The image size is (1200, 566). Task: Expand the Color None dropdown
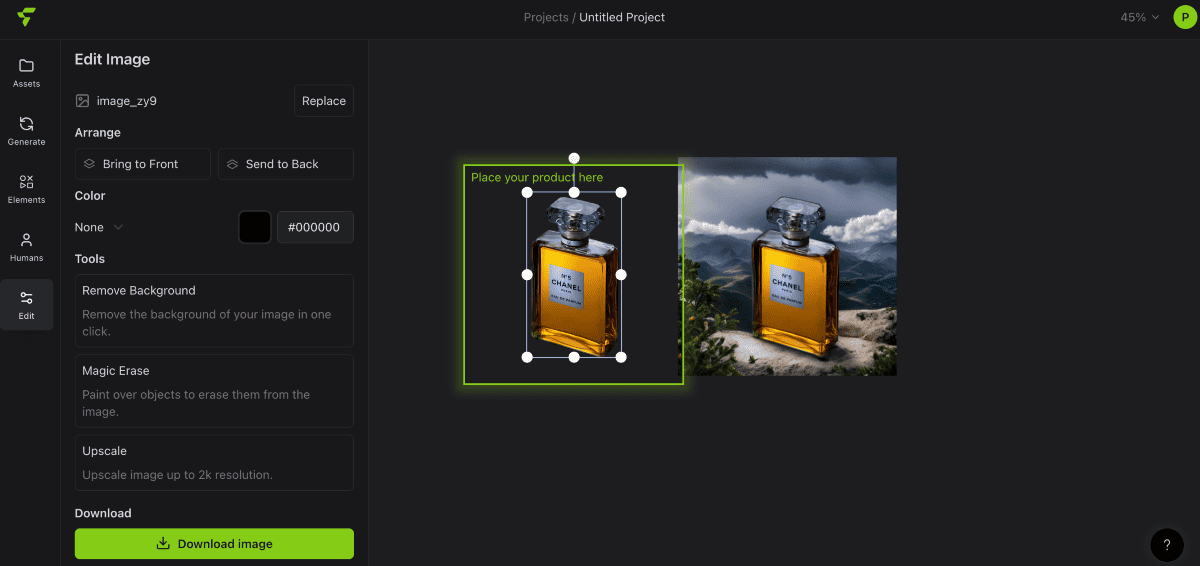[99, 227]
